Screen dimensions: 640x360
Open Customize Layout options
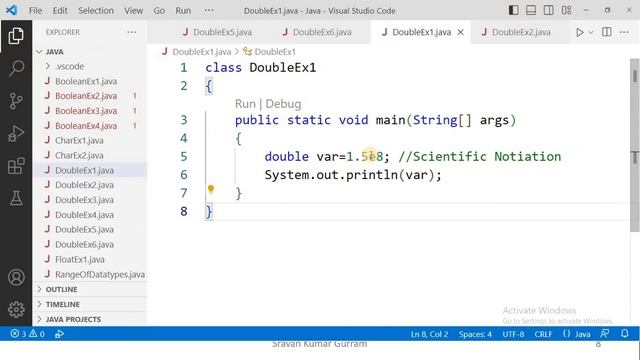click(567, 10)
